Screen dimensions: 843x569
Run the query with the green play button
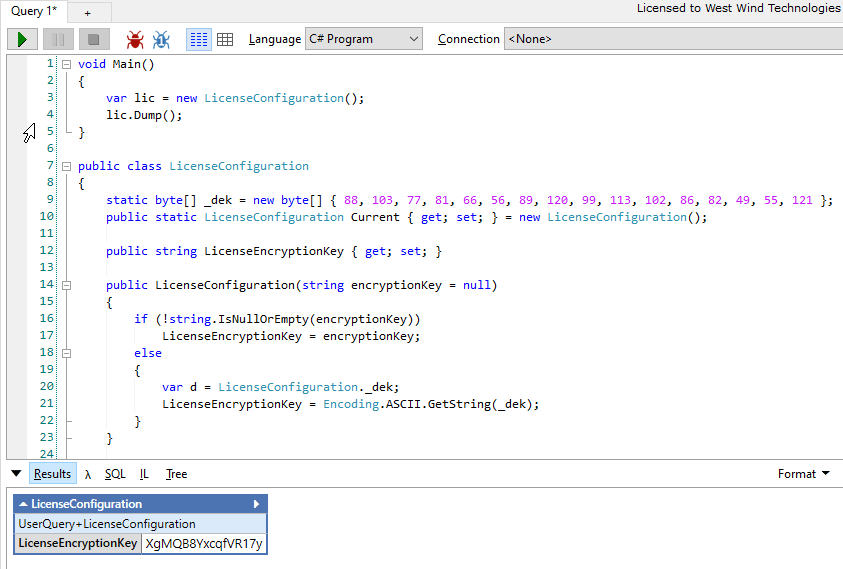[x=22, y=39]
